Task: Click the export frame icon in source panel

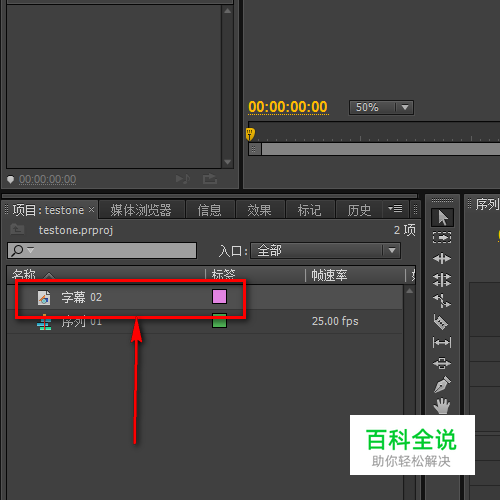Action: click(x=210, y=179)
